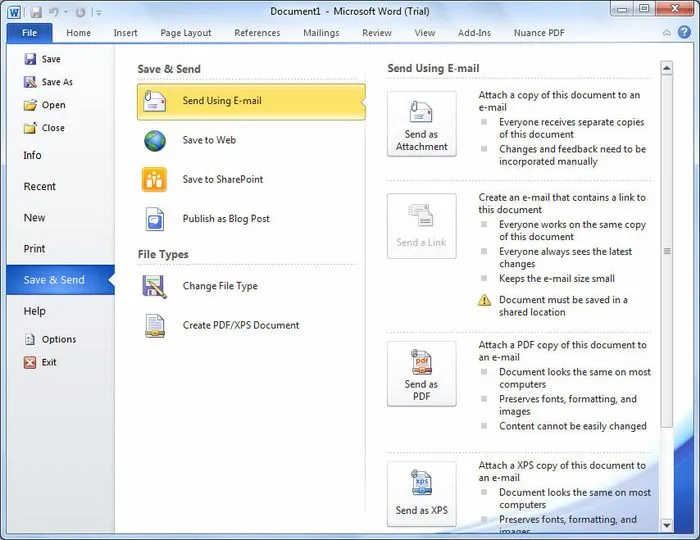Click the 'Send Using E-mail' panel heading
The image size is (700, 540).
433,68
